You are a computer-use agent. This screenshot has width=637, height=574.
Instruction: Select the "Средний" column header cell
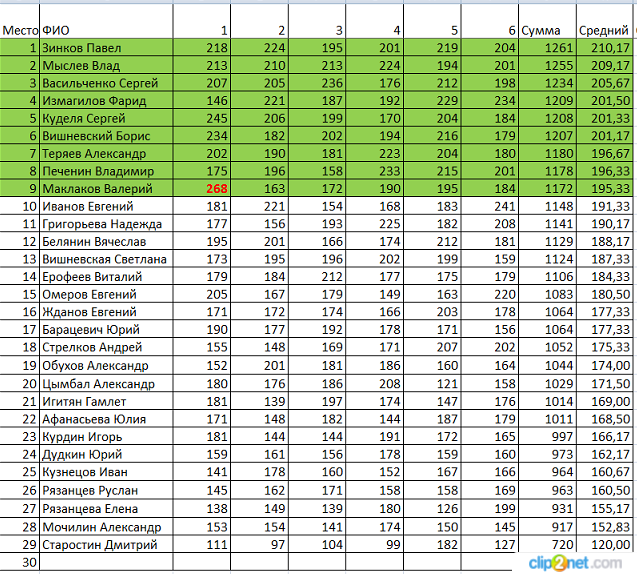[604, 30]
